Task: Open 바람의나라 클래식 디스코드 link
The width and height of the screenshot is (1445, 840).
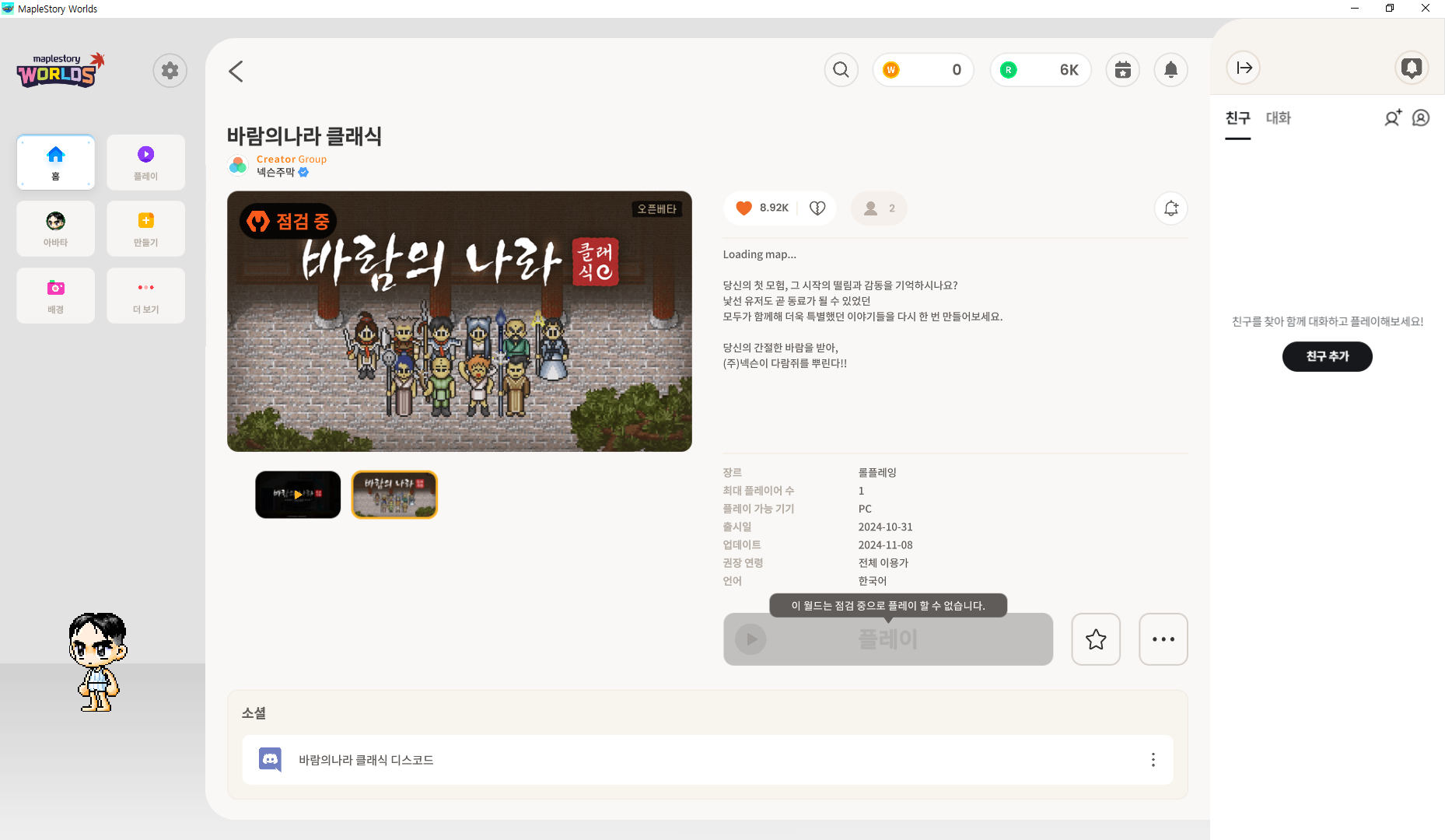Action: [366, 760]
